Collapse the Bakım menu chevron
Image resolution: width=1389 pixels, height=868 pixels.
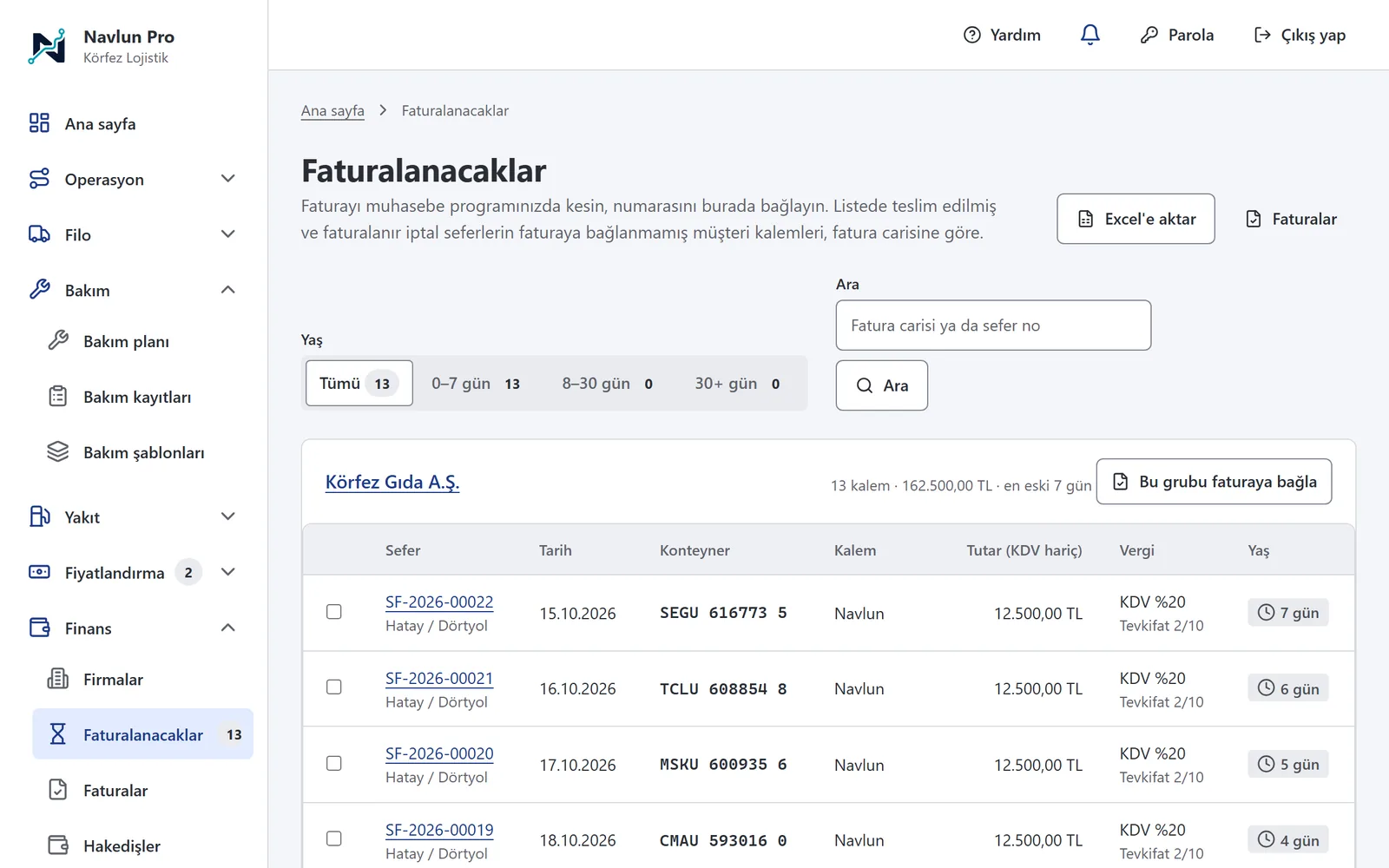(x=228, y=290)
